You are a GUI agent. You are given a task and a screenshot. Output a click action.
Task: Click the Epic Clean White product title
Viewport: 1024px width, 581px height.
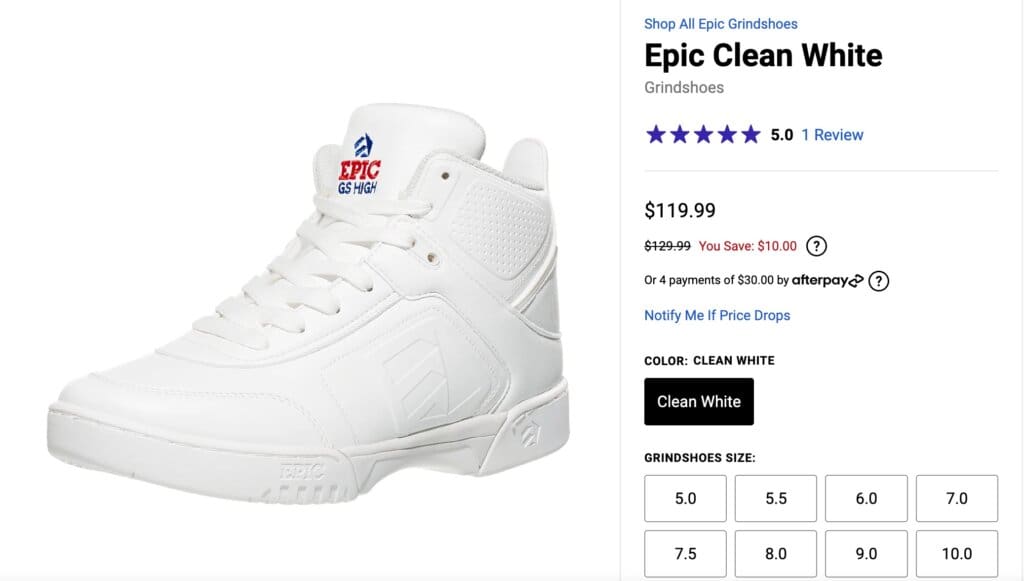(763, 55)
